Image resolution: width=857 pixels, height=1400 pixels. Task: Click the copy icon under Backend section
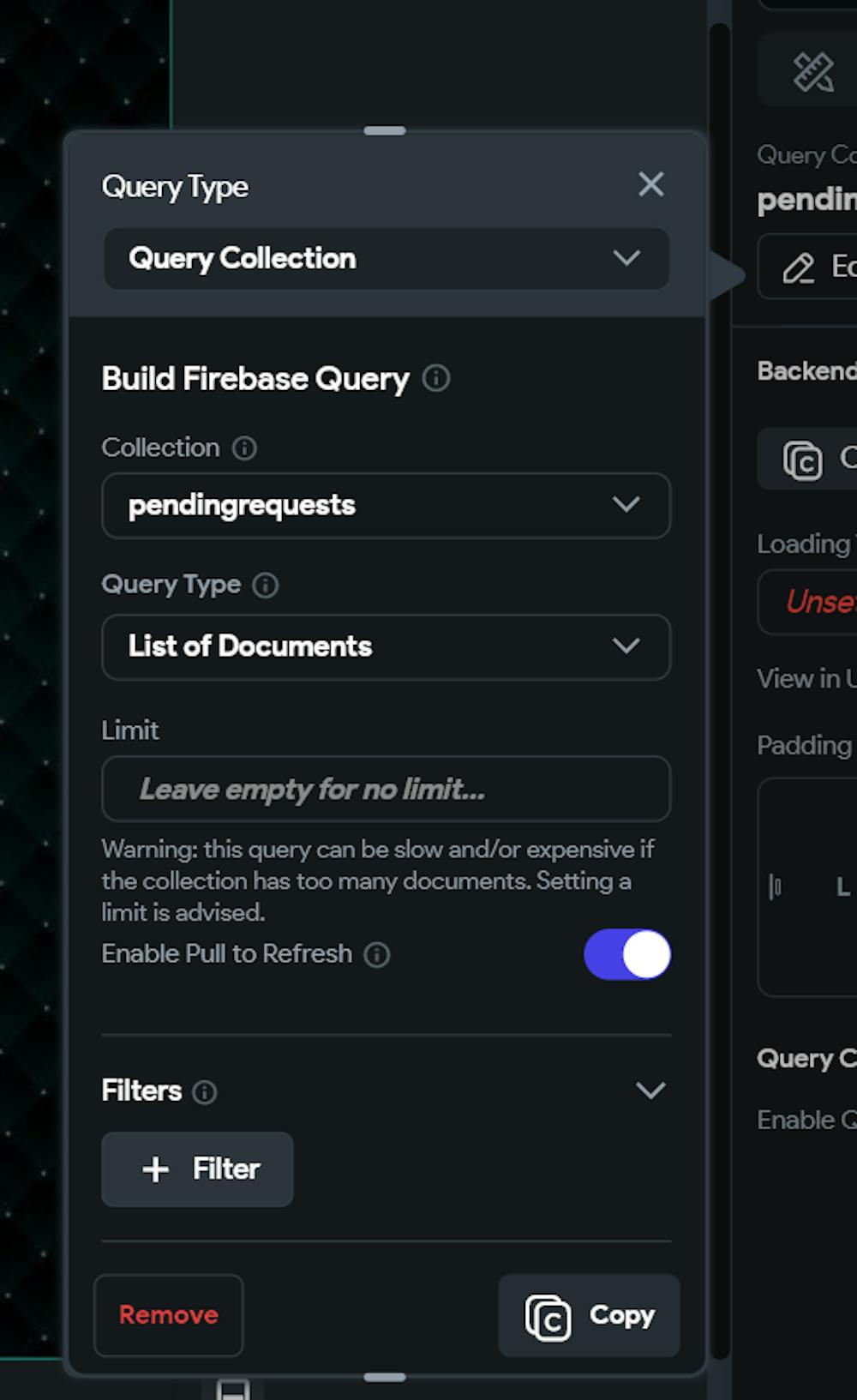coord(802,460)
